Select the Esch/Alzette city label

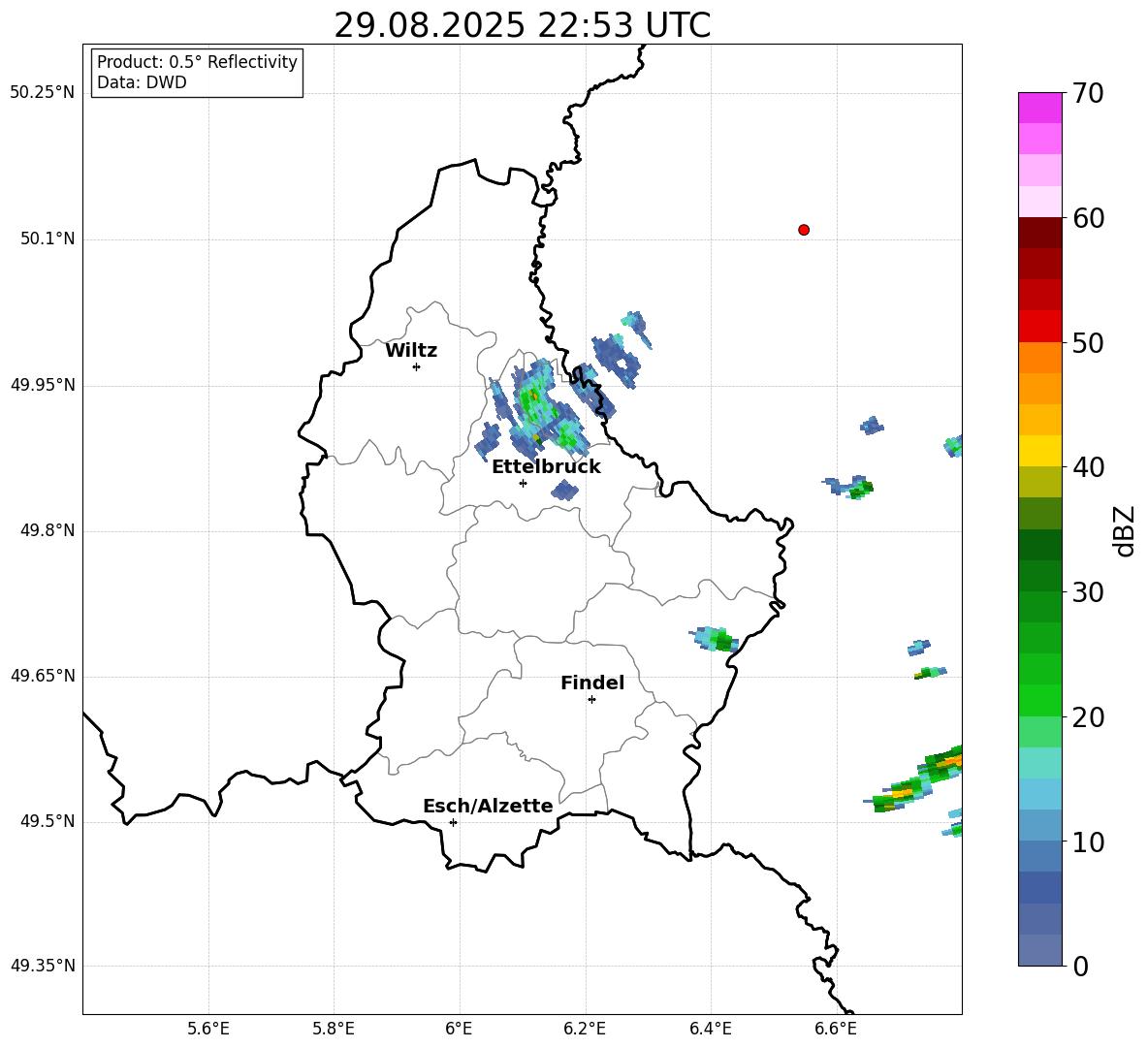[488, 806]
